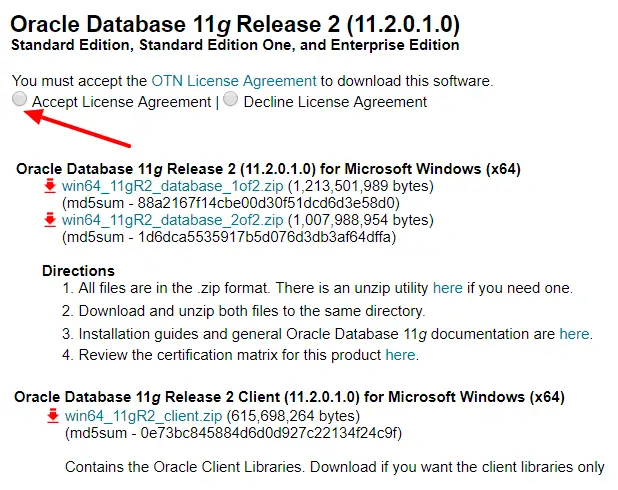Click the md5sum text under database_2of2.zip

click(x=229, y=237)
